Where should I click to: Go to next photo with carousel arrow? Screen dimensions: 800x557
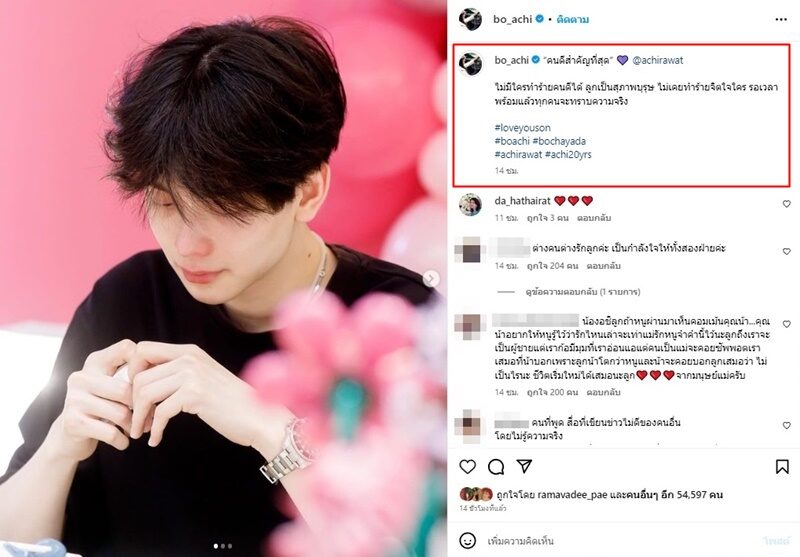(431, 278)
